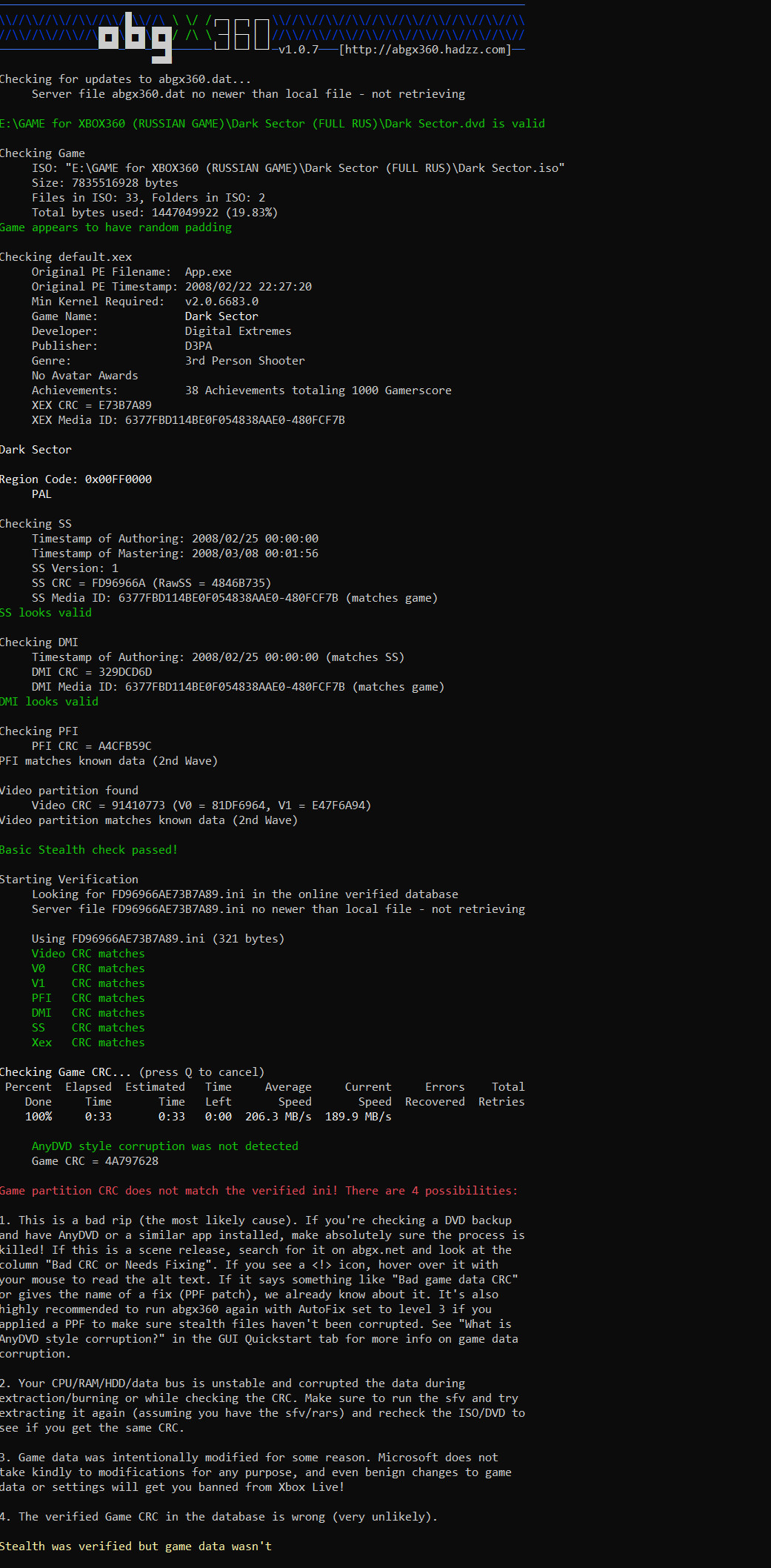Click 'PFI CRC = A4CFB59C'

click(x=91, y=746)
